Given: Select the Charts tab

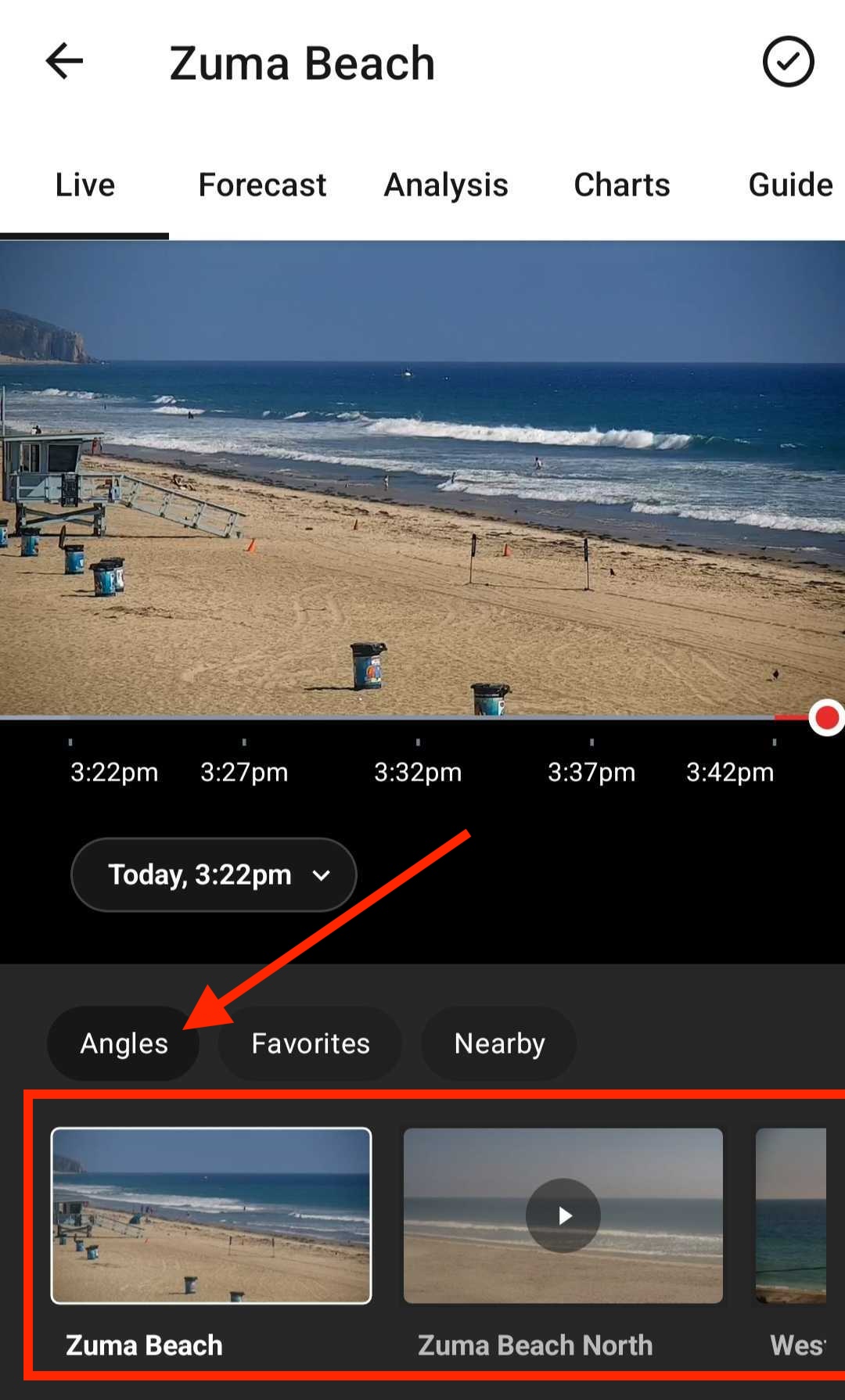Looking at the screenshot, I should pyautogui.click(x=622, y=185).
